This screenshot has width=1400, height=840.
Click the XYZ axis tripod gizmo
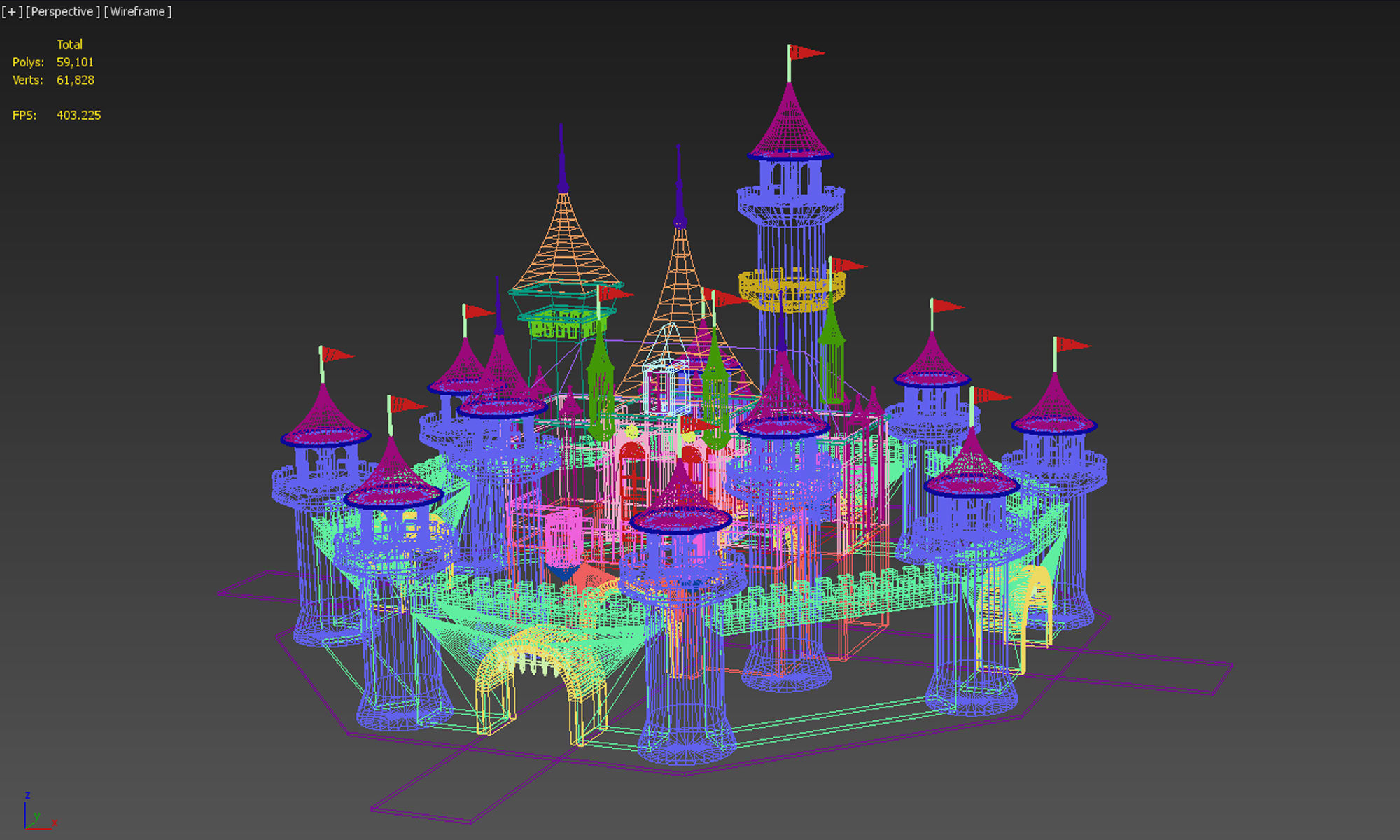click(x=39, y=812)
